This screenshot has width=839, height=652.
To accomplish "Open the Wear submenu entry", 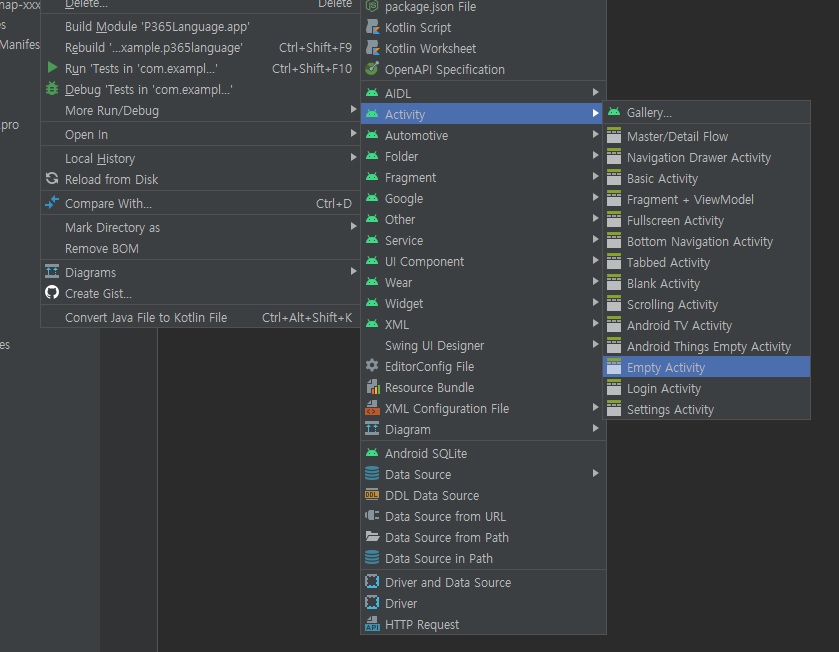I will pos(483,282).
